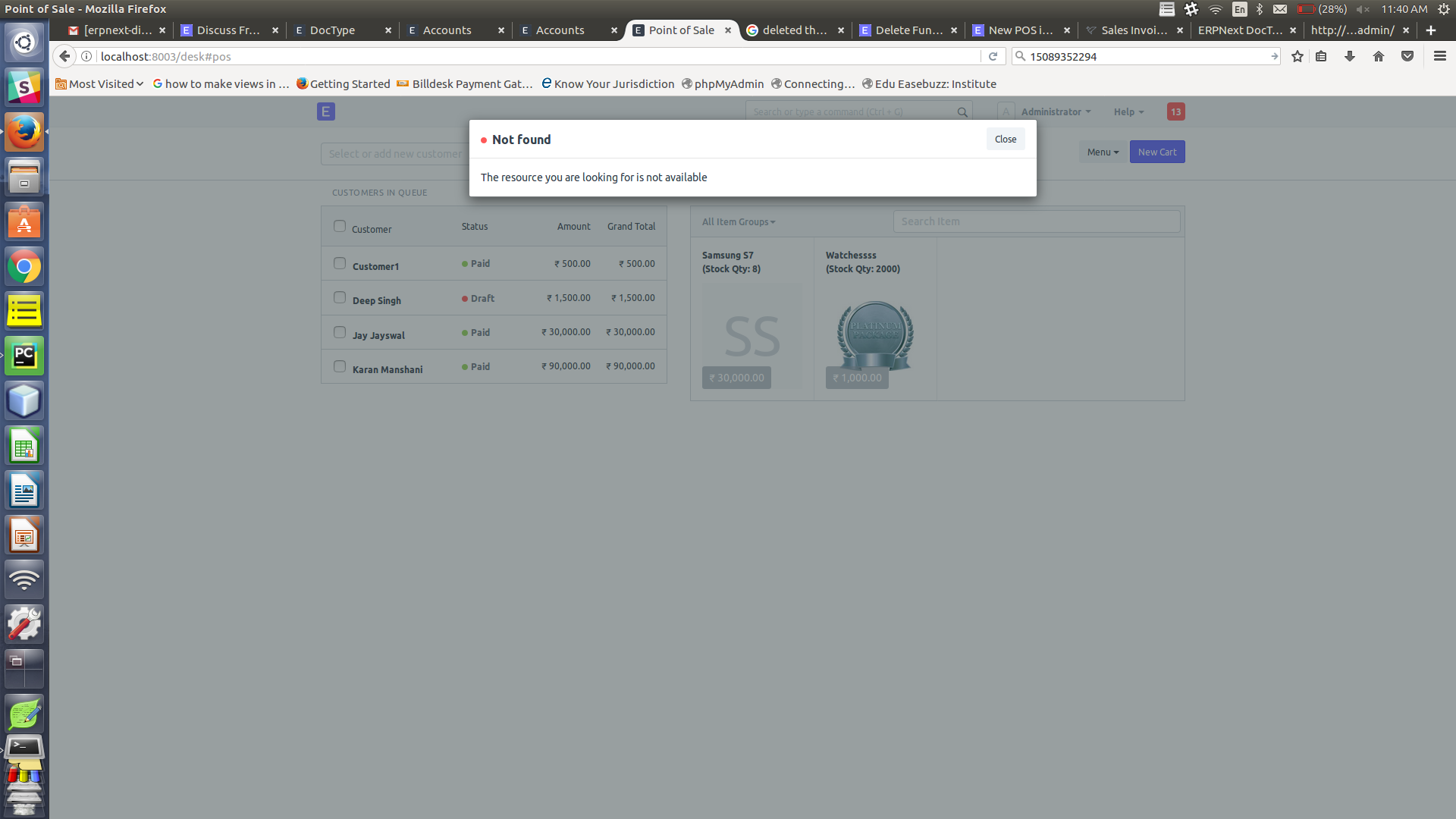Open the Billdesk Payment Gat... bookmark

(465, 84)
